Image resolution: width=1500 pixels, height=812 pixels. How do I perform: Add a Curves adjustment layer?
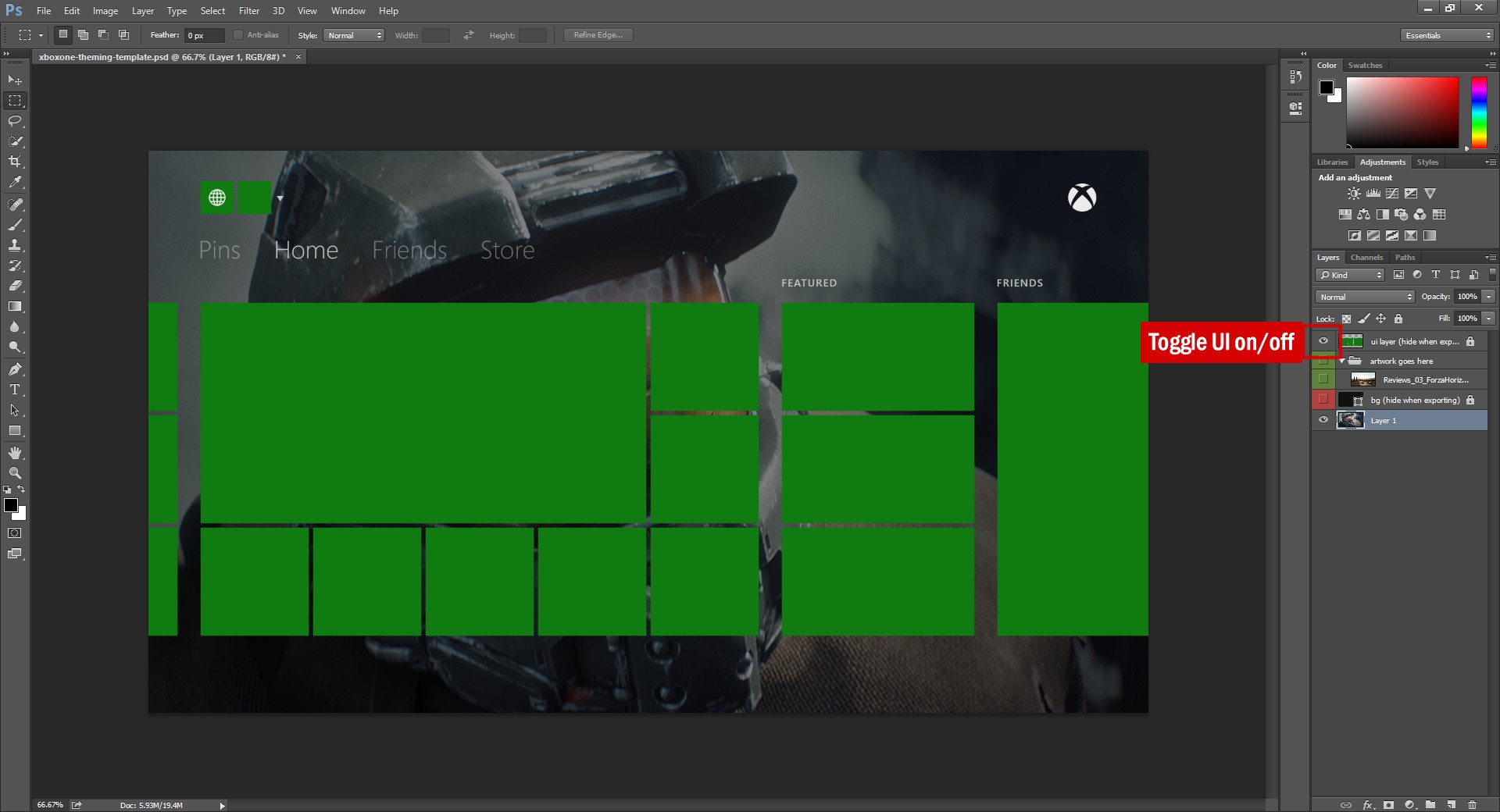pyautogui.click(x=1394, y=193)
